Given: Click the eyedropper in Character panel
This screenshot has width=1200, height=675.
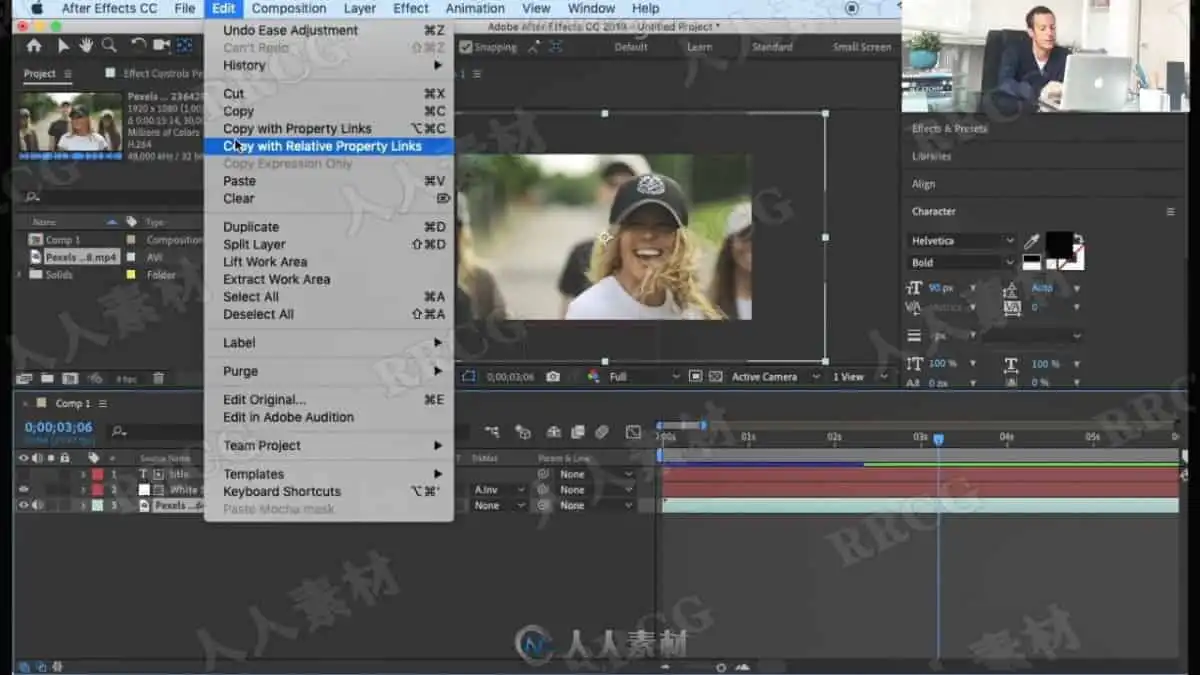Looking at the screenshot, I should [1033, 241].
